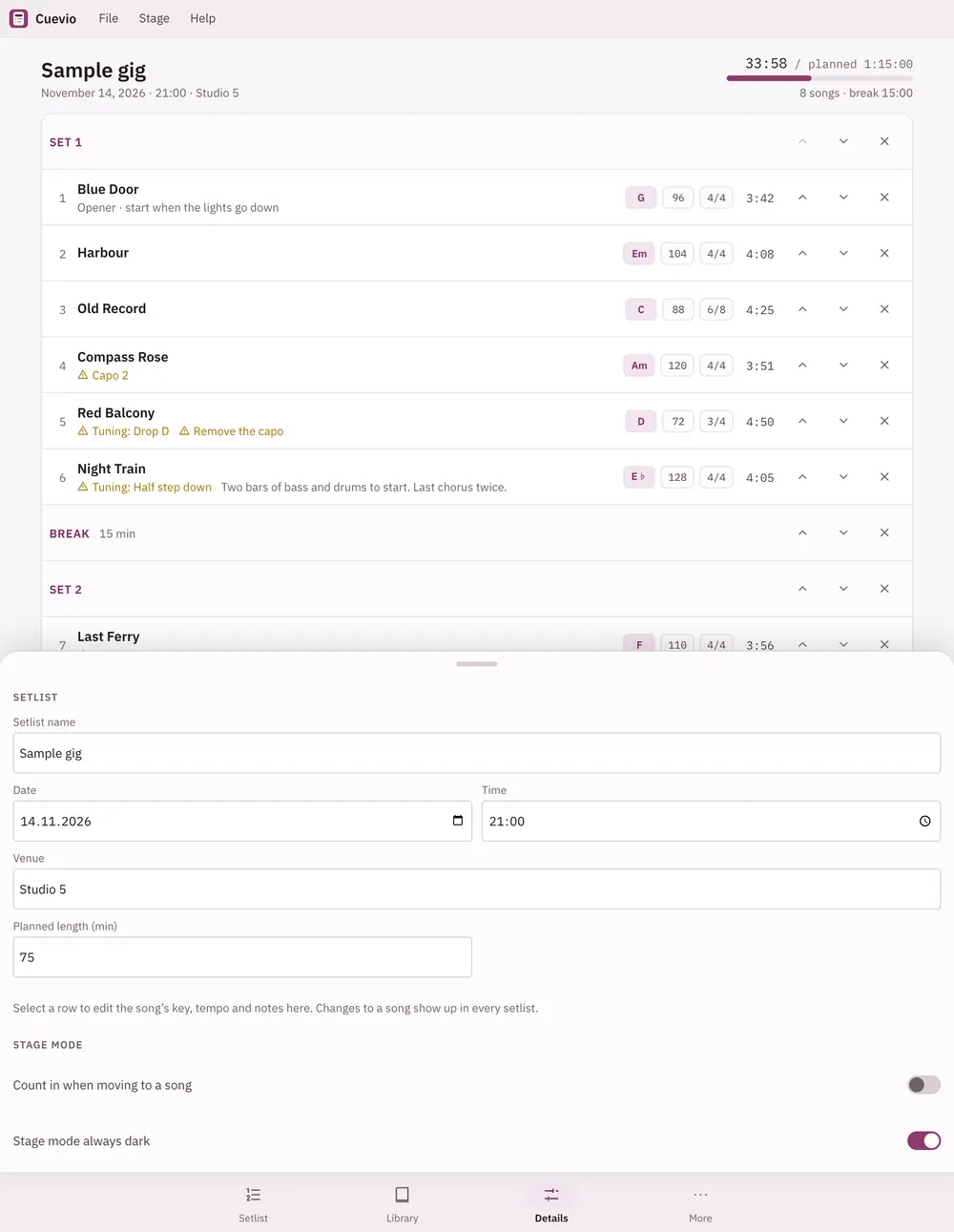Click the Cuevio app logo icon
The height and width of the screenshot is (1232, 954).
pyautogui.click(x=18, y=18)
